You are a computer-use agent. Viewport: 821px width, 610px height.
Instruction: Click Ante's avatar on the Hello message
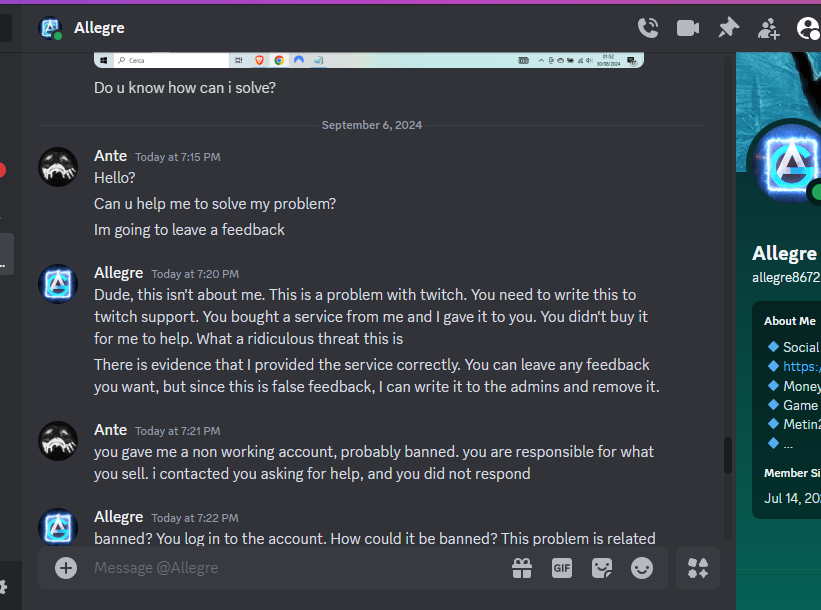[x=58, y=167]
